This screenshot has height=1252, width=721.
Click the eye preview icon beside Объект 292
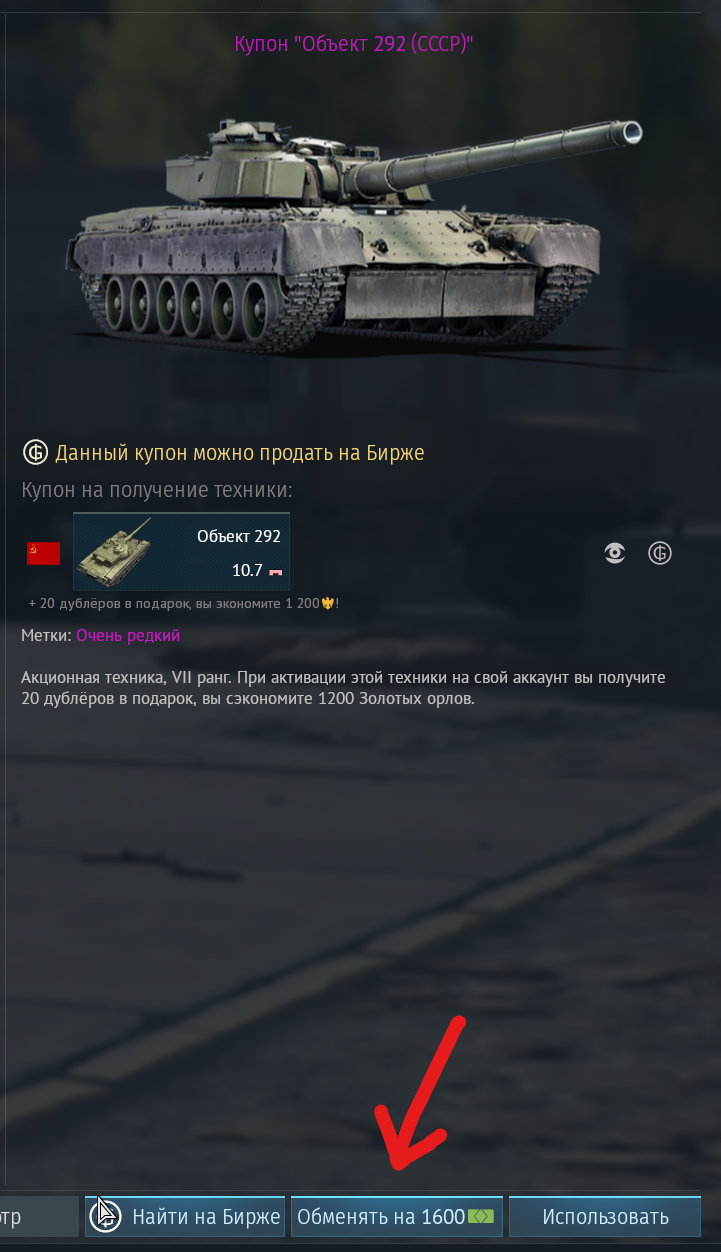(615, 553)
